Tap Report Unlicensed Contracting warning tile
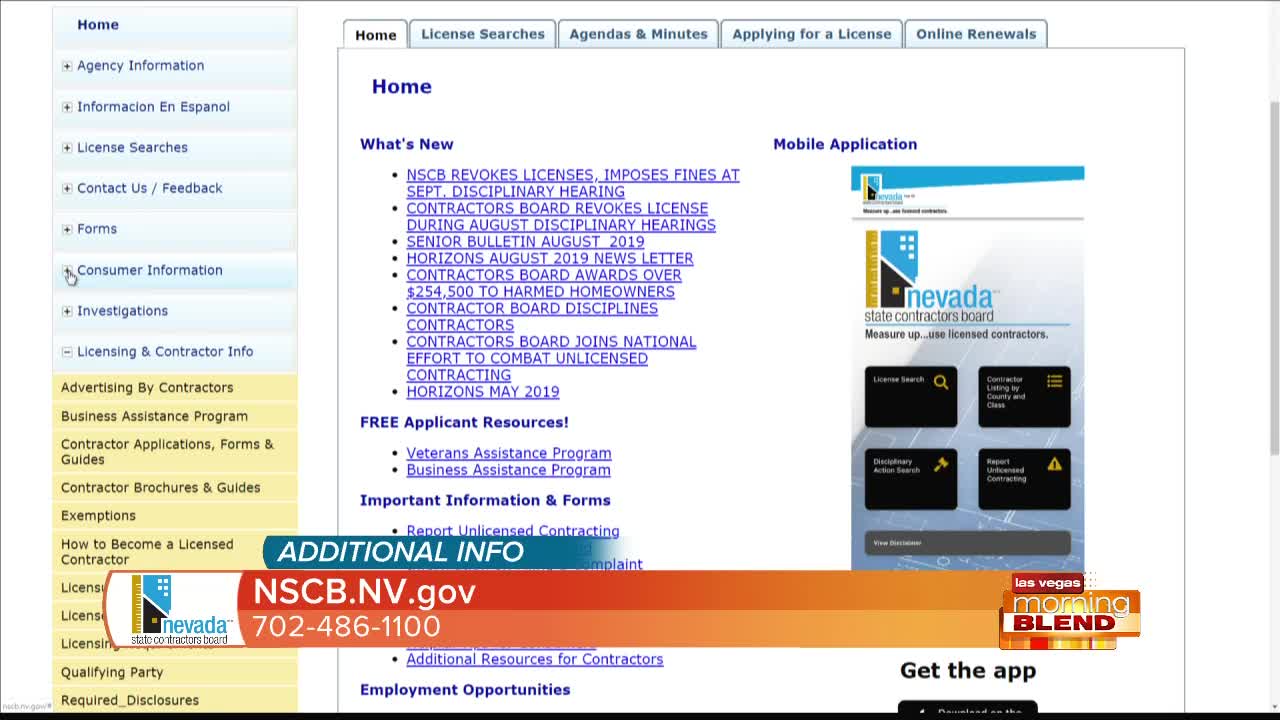The image size is (1280, 720). tap(1024, 479)
